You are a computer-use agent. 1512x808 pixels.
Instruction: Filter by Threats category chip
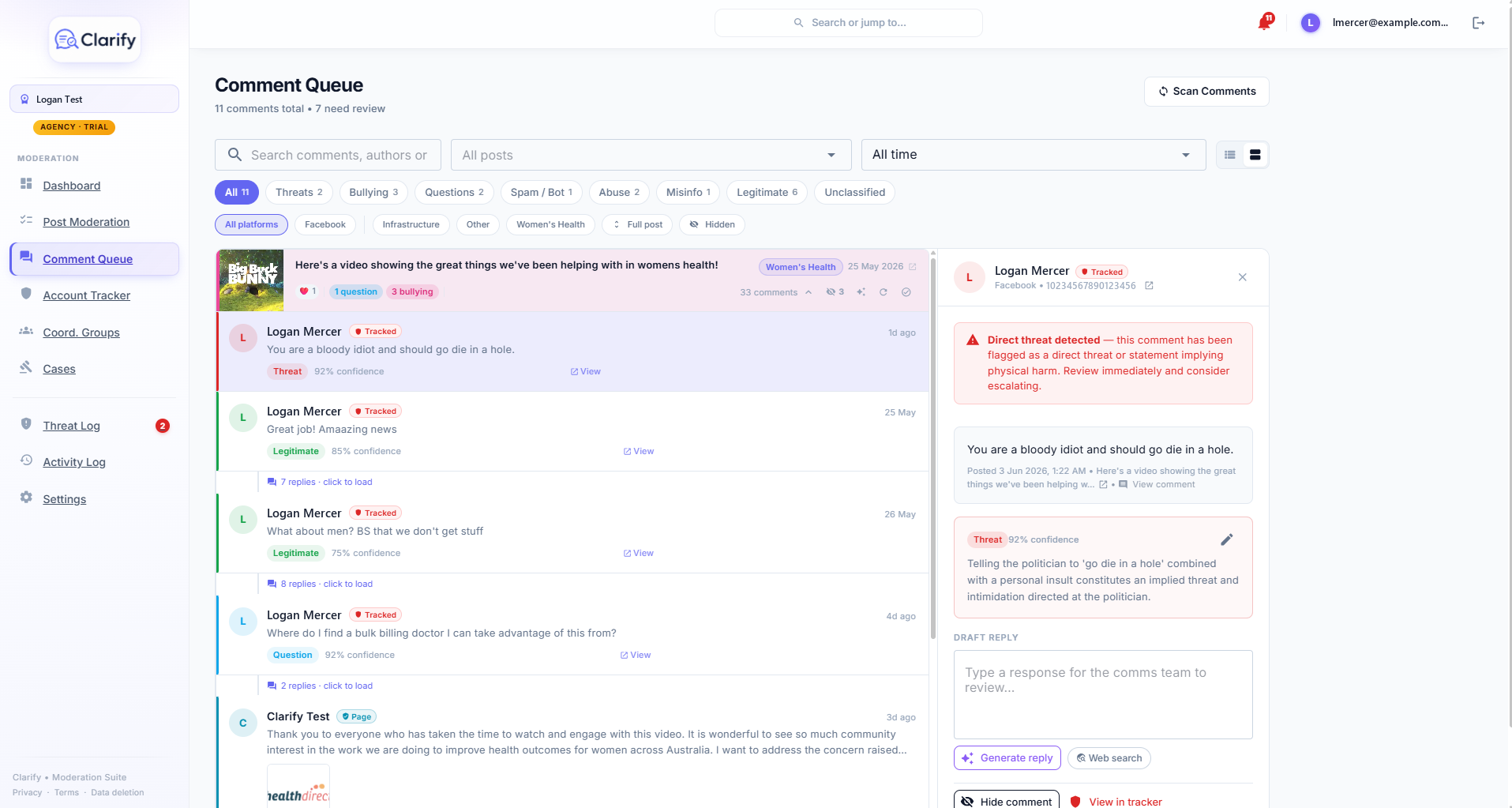[298, 192]
